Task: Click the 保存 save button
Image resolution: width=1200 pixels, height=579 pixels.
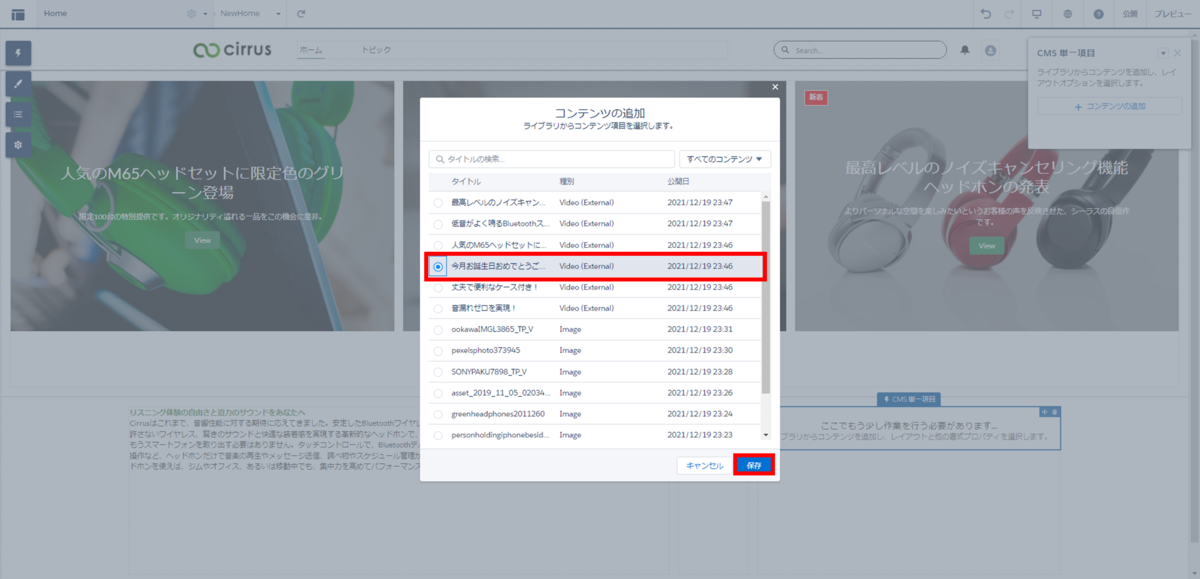Action: (754, 465)
